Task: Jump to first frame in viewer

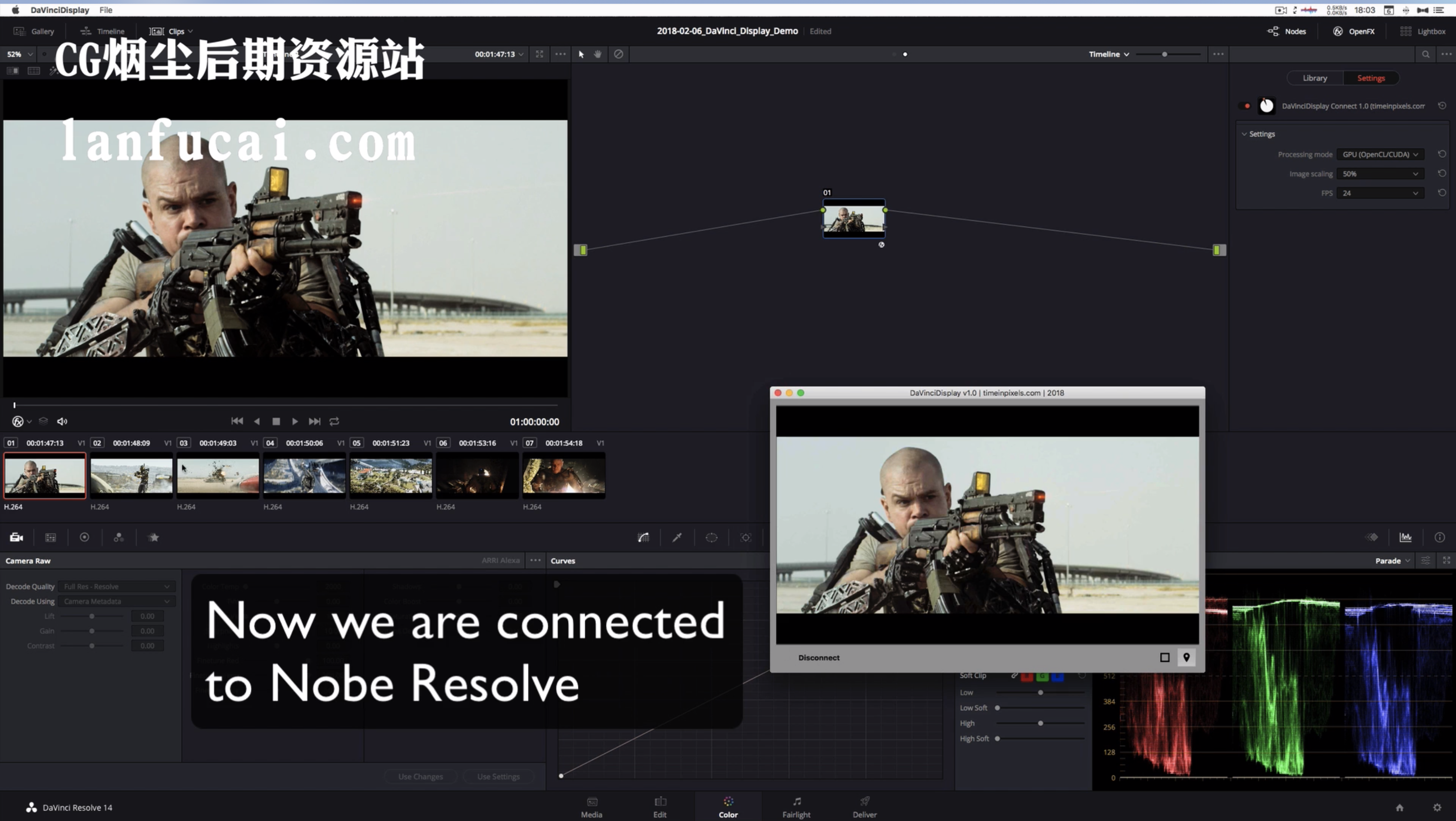Action: coord(237,421)
